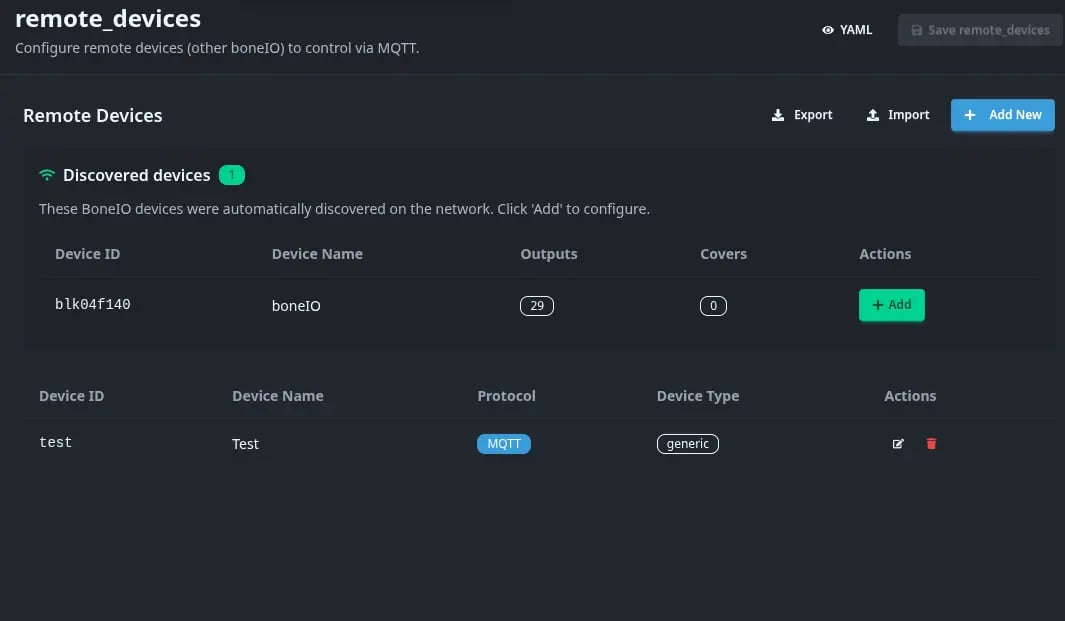Click the generic device type badge
The image size is (1065, 621).
coord(687,443)
